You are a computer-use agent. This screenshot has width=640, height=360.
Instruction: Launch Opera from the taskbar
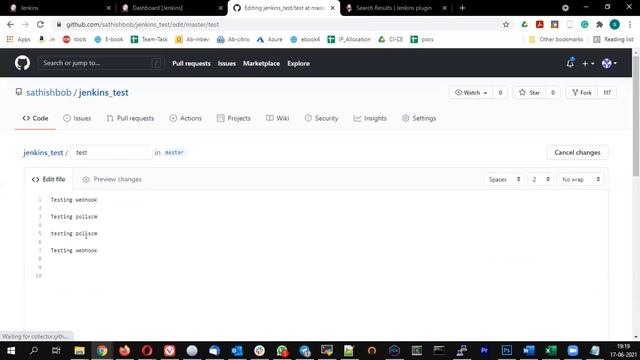pyautogui.click(x=147, y=350)
